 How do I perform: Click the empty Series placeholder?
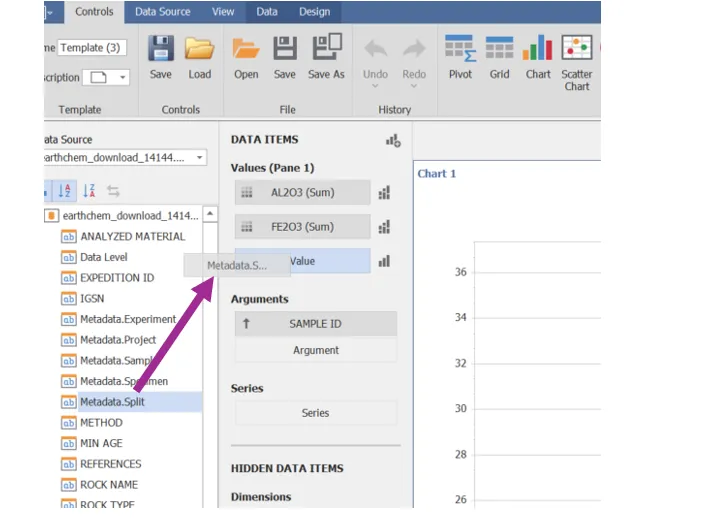click(x=316, y=413)
